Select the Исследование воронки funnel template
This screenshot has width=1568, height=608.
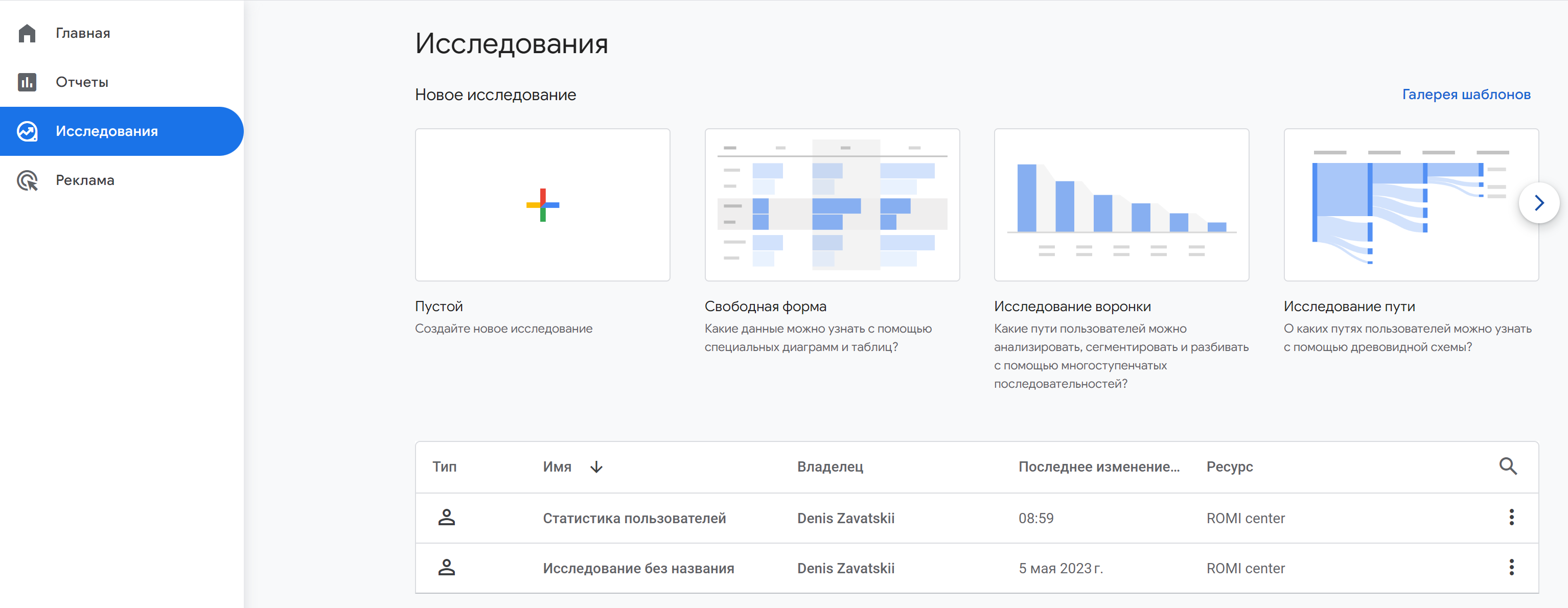(1121, 205)
